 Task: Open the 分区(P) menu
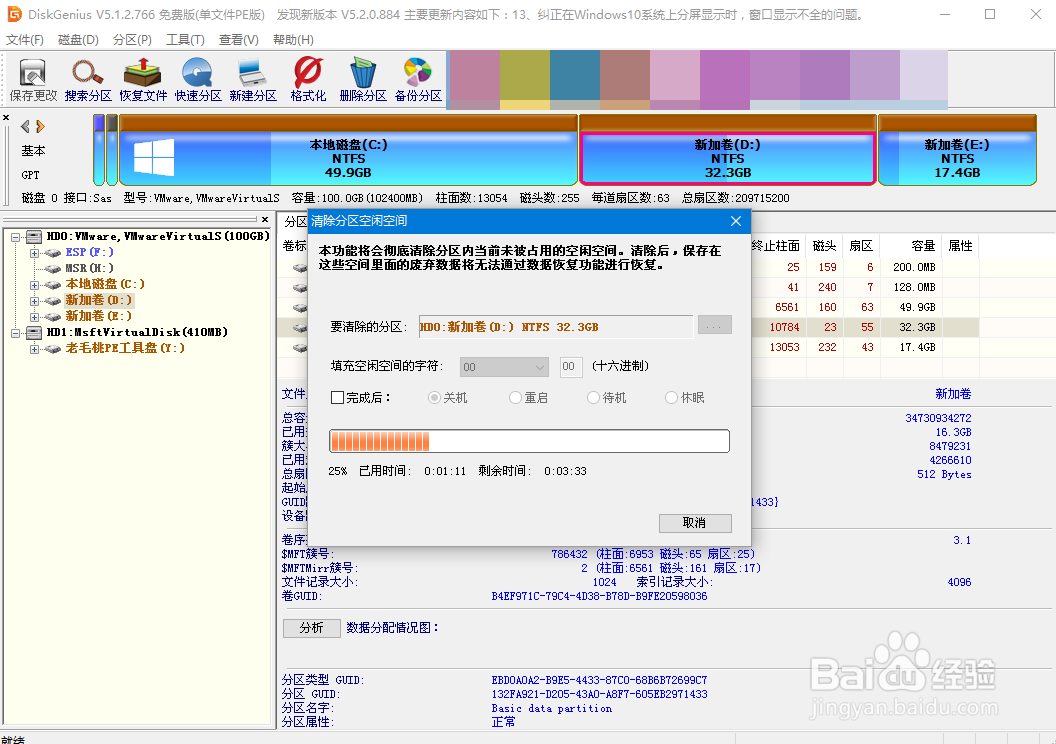[x=132, y=40]
